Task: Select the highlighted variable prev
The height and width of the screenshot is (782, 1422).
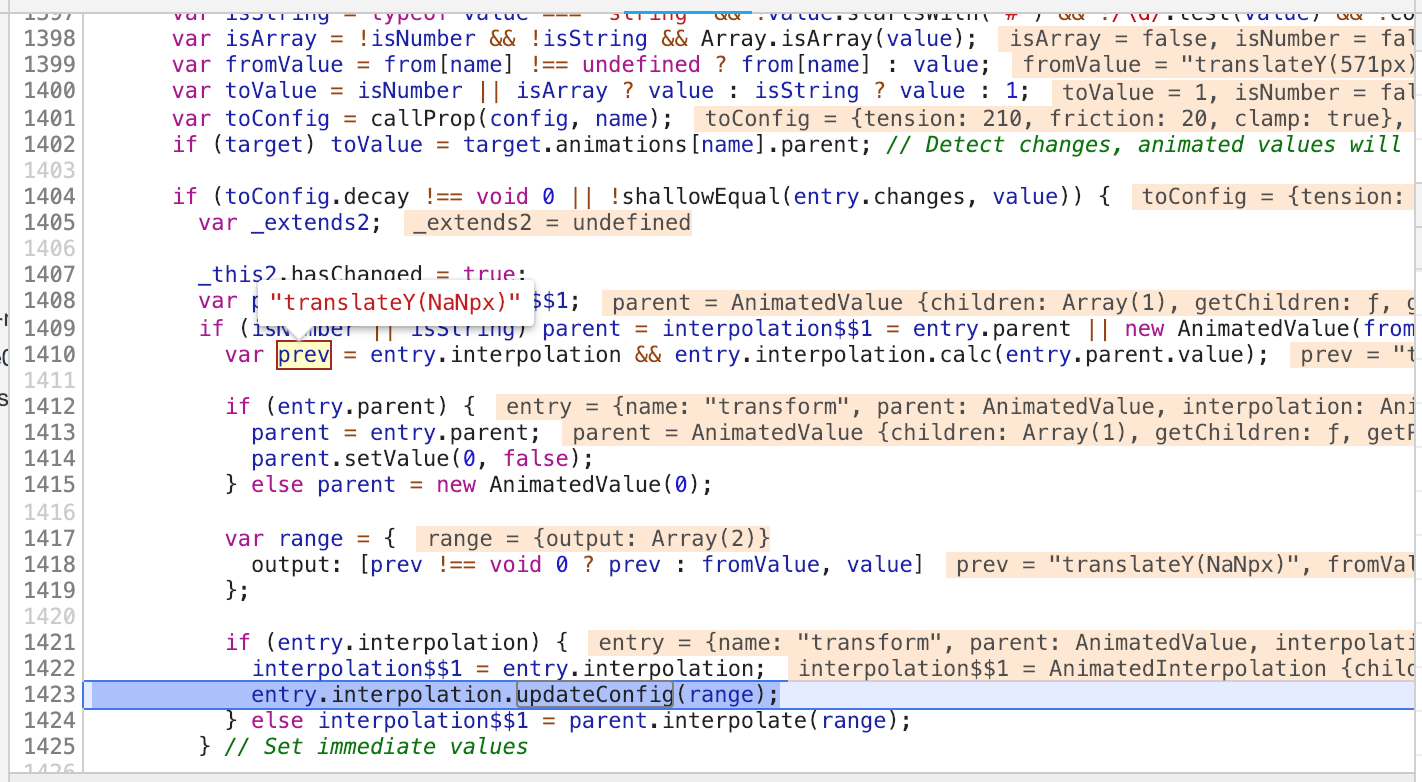Action: 303,354
